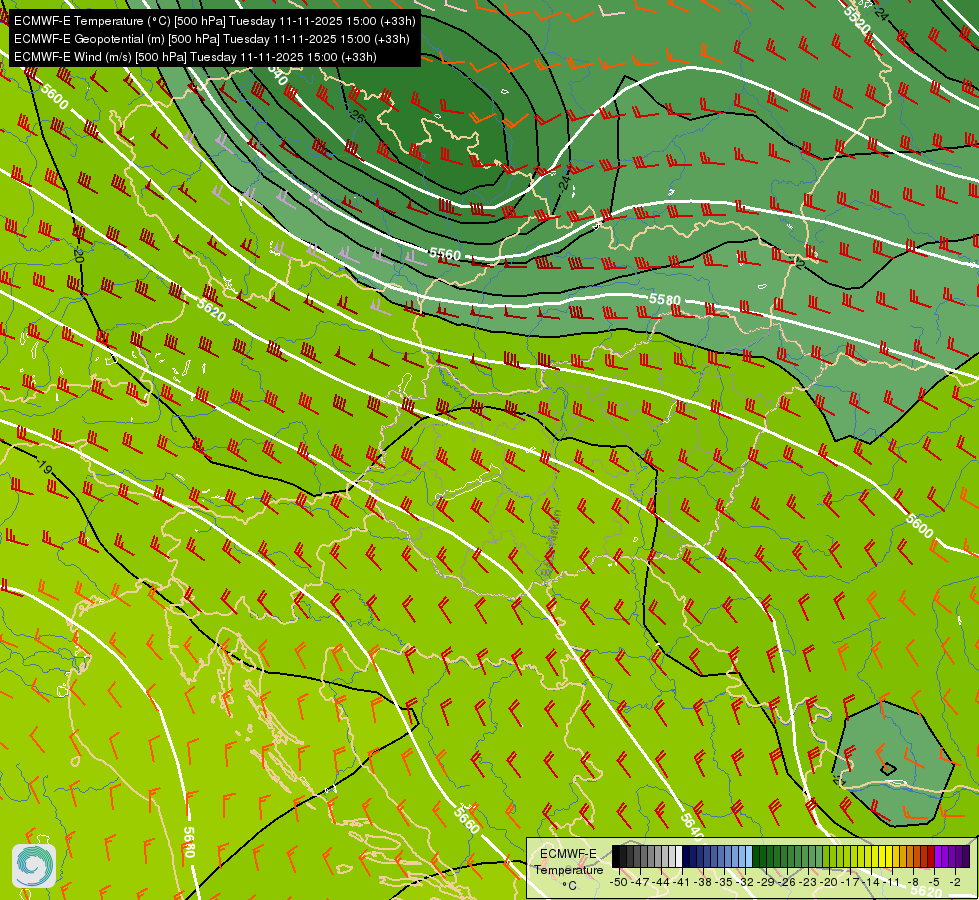Click the 5660 contour label
This screenshot has width=979, height=900.
tap(466, 819)
